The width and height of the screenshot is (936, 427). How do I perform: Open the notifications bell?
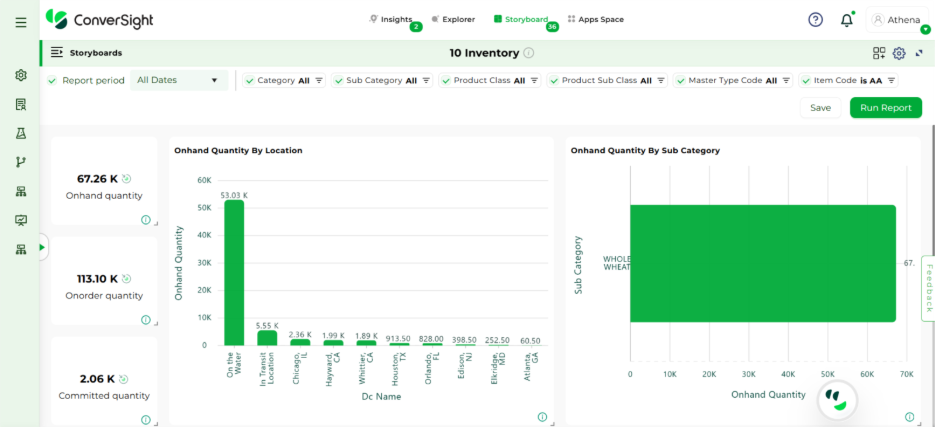pos(847,19)
